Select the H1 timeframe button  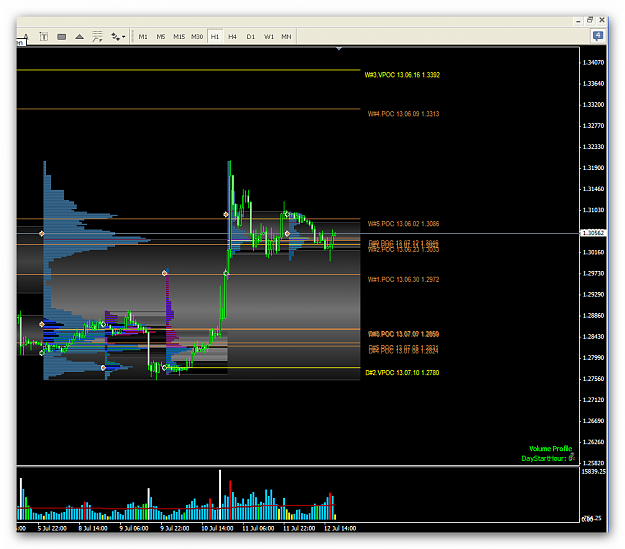tap(215, 37)
